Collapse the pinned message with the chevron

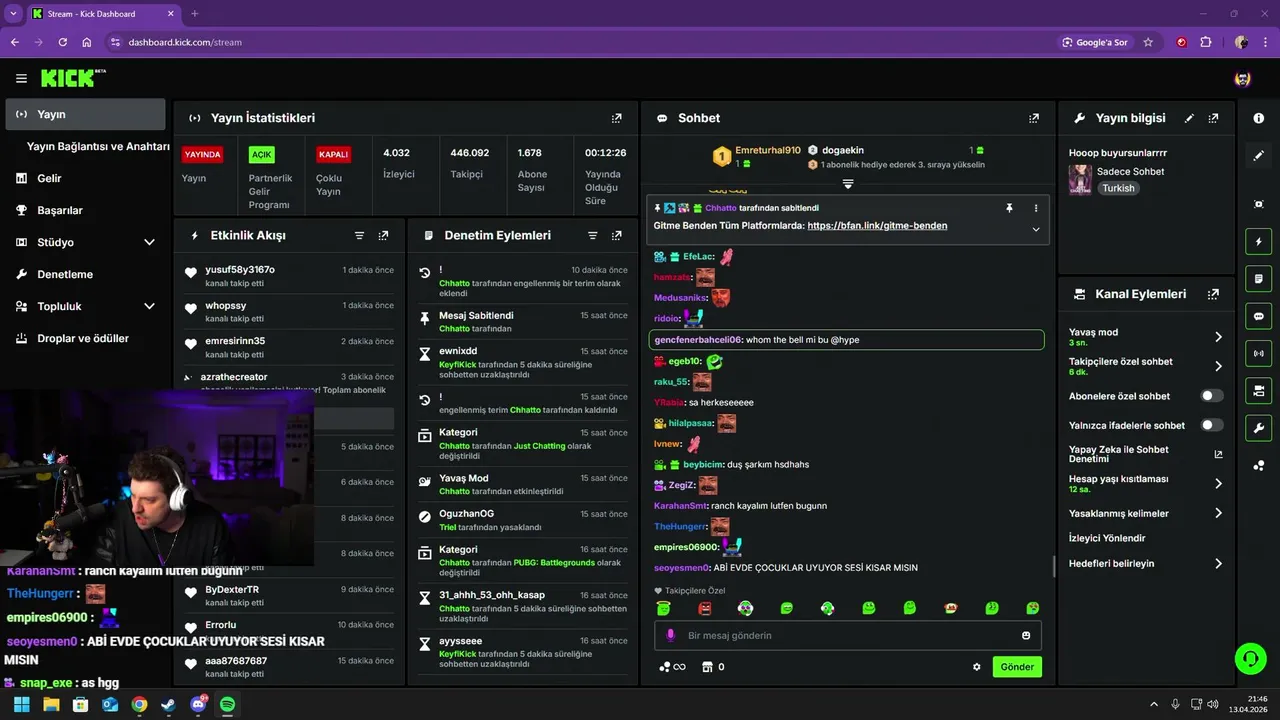[1036, 229]
